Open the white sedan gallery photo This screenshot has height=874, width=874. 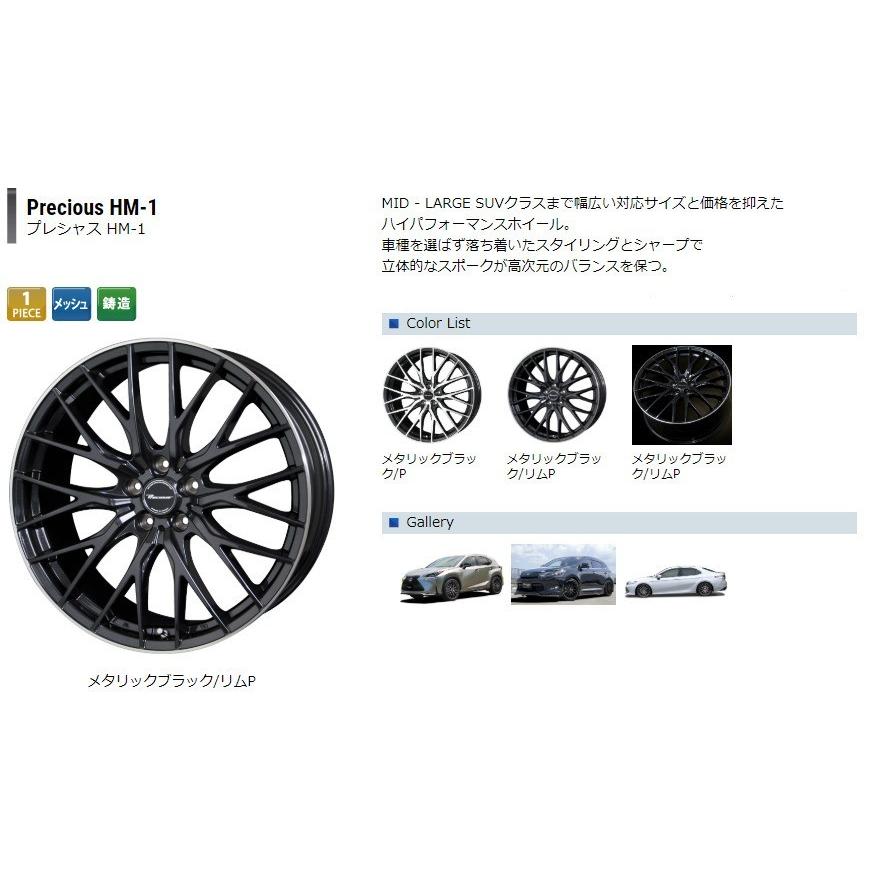(676, 581)
